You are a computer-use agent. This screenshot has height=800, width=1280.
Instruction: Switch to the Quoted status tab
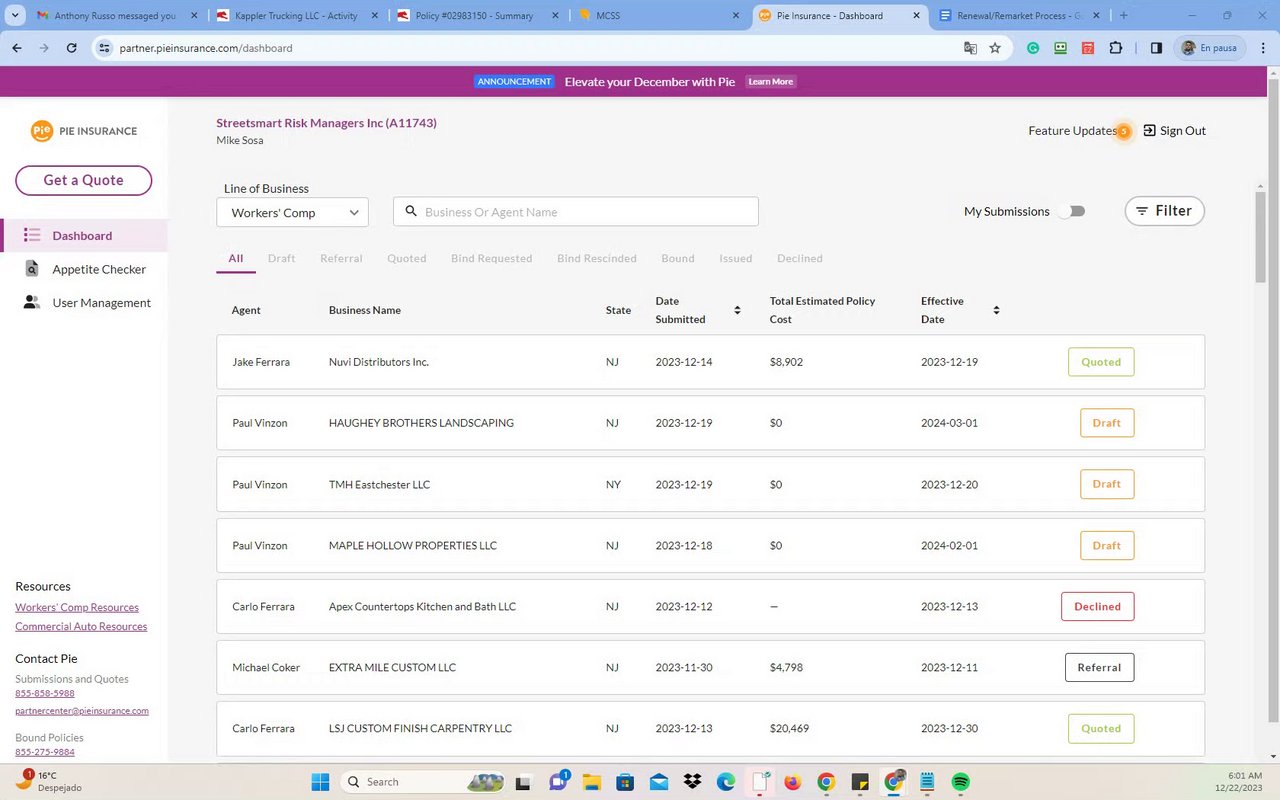407,258
